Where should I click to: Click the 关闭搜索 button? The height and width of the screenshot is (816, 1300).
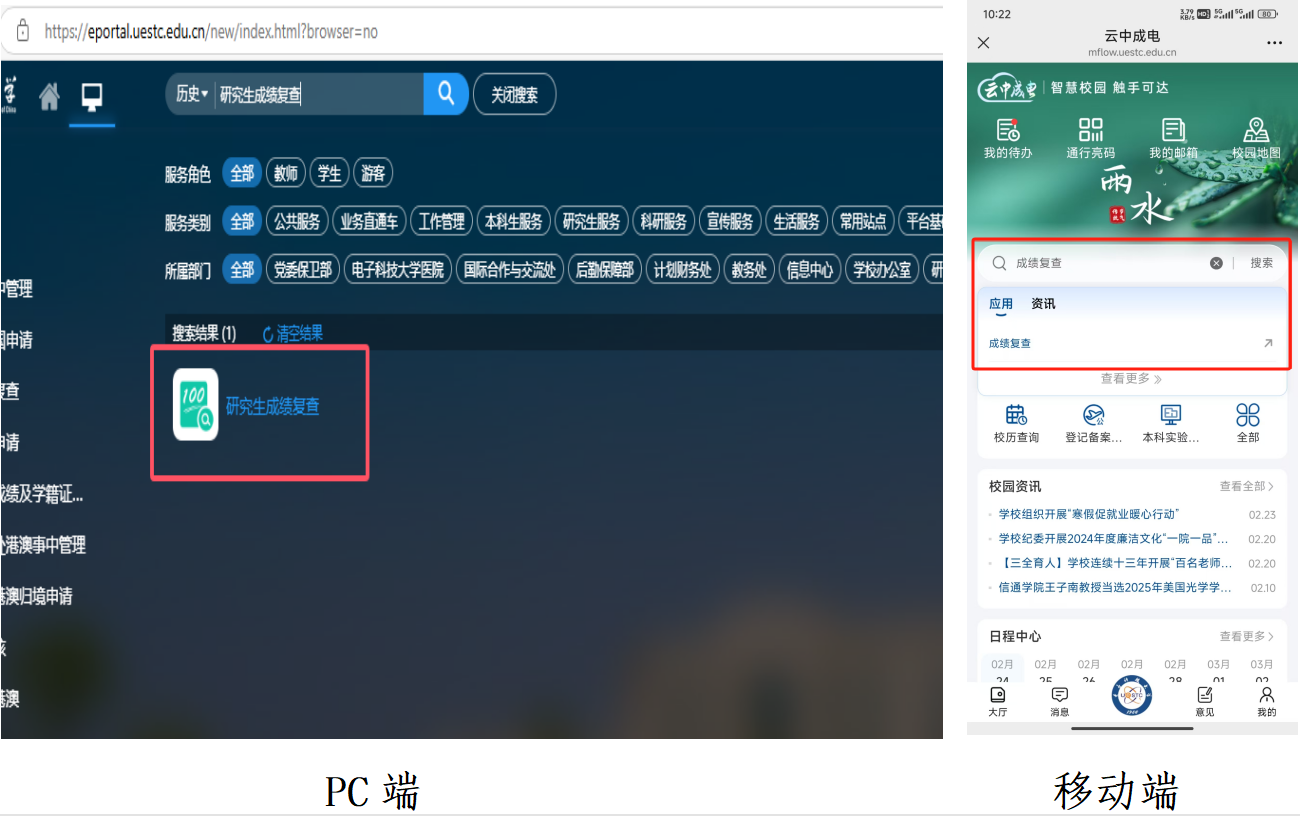514,94
